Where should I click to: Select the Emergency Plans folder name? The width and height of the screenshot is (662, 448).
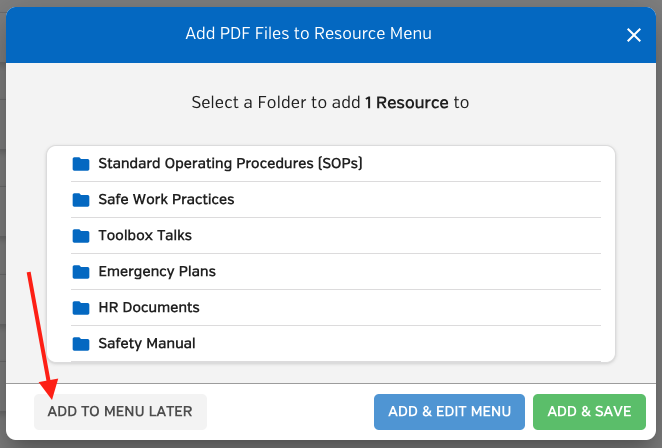(157, 272)
